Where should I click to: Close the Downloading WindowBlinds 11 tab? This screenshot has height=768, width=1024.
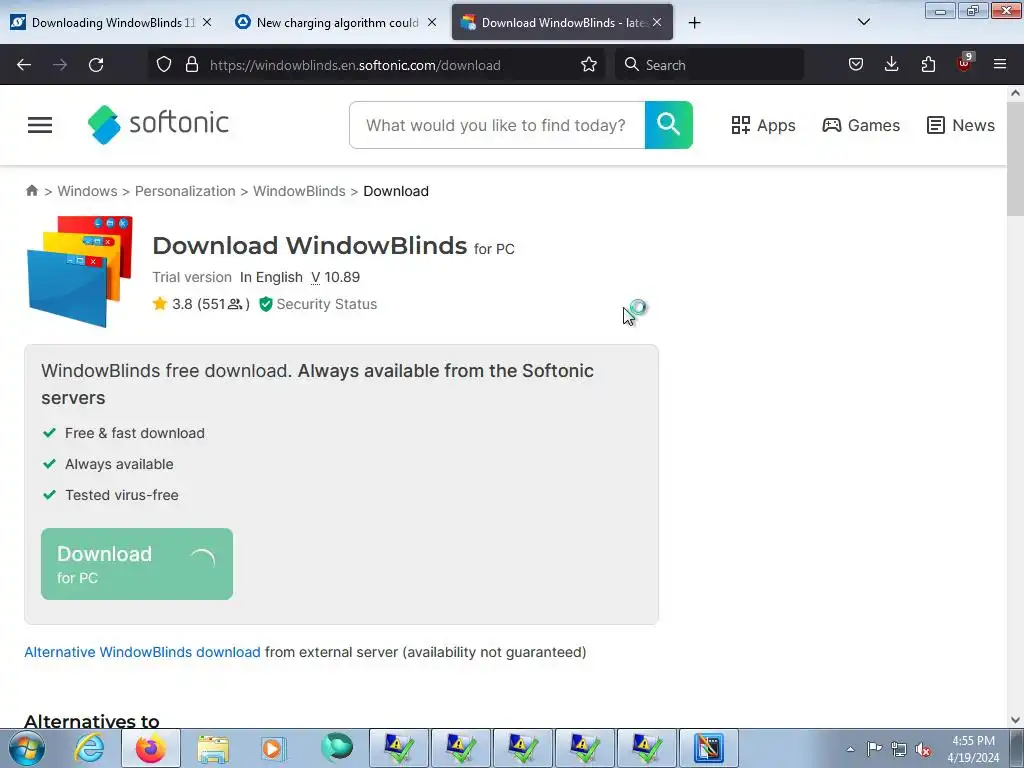(207, 22)
